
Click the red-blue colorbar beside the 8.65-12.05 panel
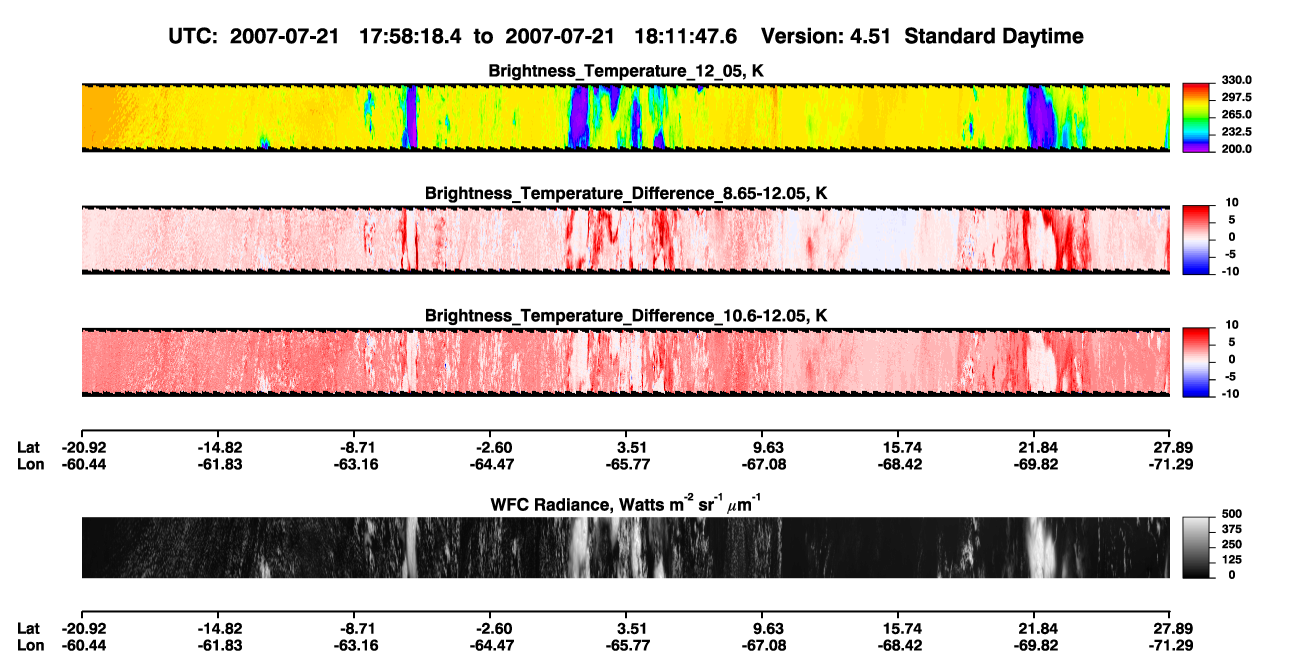tap(1196, 240)
